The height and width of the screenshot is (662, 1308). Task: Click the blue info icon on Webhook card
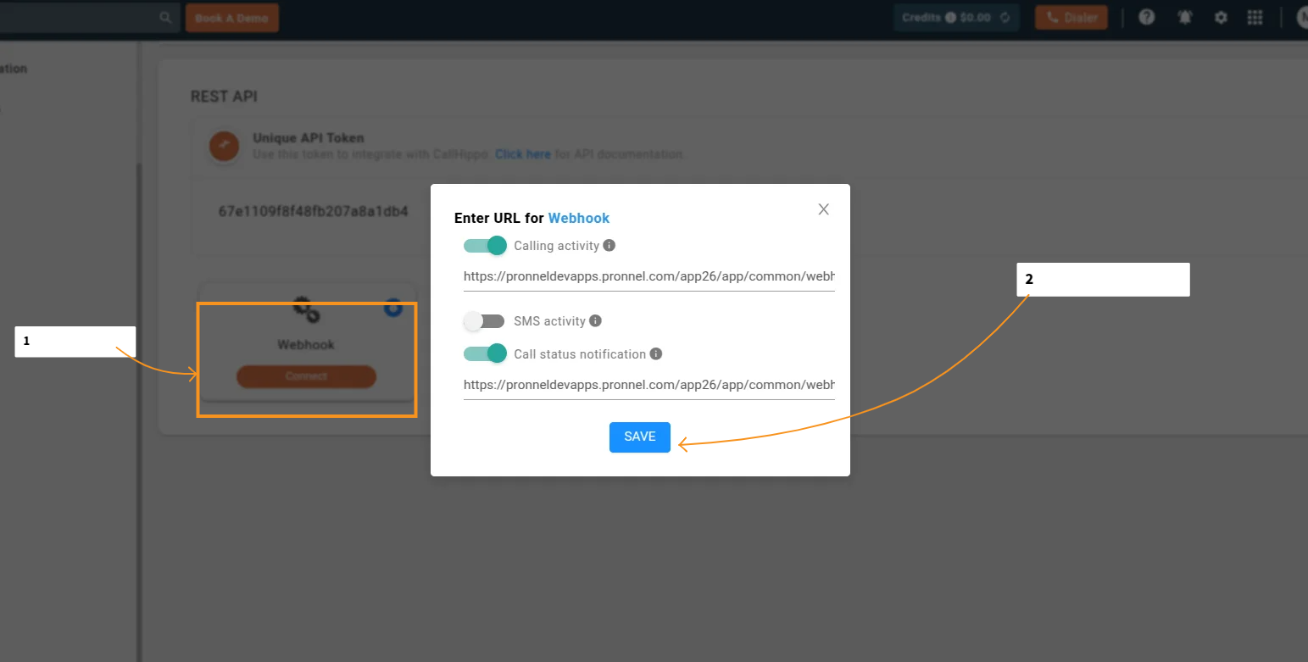click(x=393, y=308)
